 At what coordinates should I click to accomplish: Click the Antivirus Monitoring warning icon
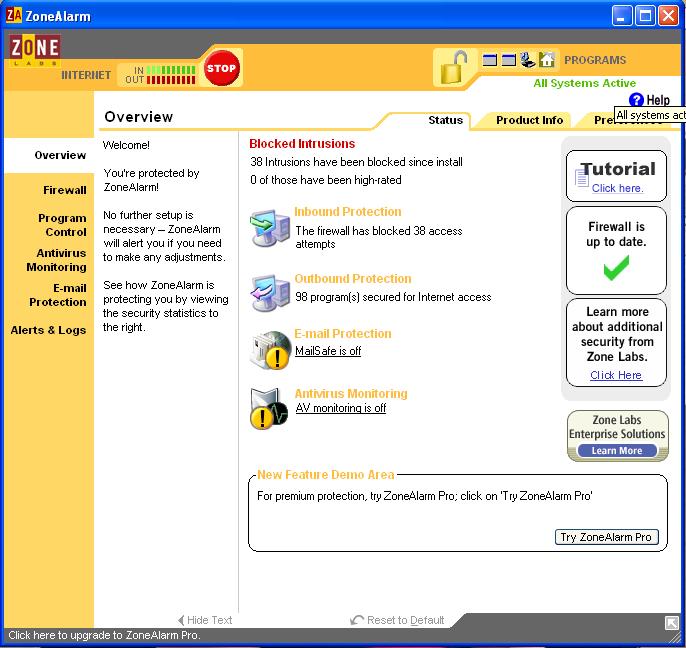pos(268,407)
